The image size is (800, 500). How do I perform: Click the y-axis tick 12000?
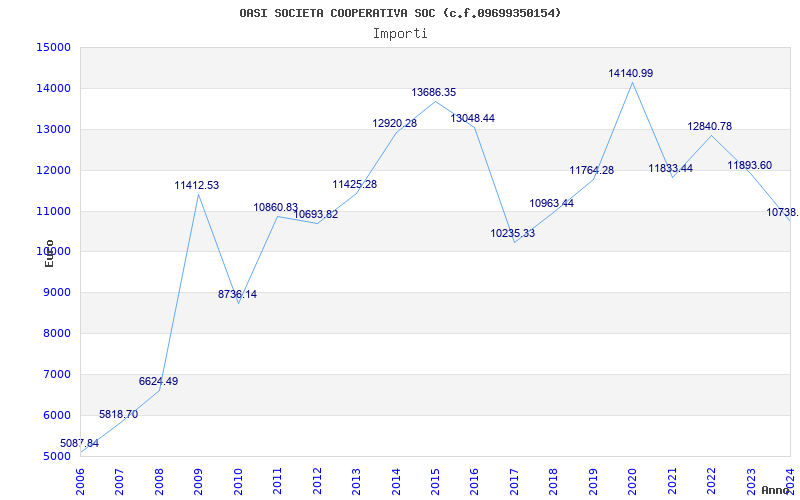click(x=53, y=170)
